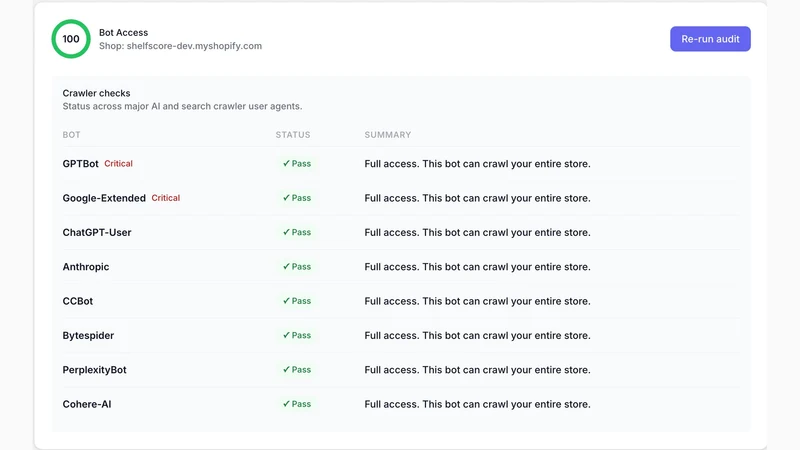Select the ChatGPT-User row name
This screenshot has height=450, width=800.
click(97, 232)
